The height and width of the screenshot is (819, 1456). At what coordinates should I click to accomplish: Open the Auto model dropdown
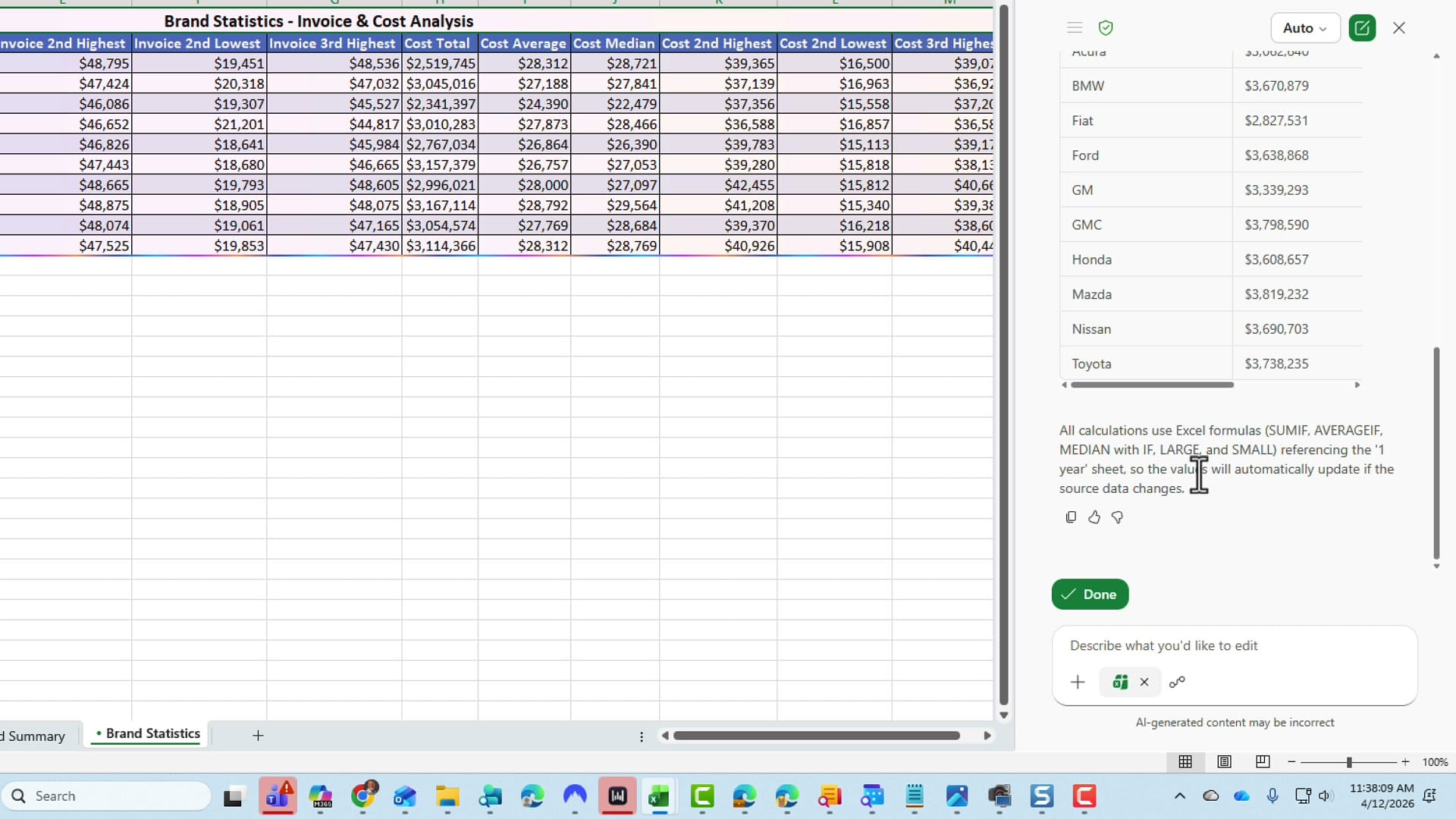(x=1304, y=27)
